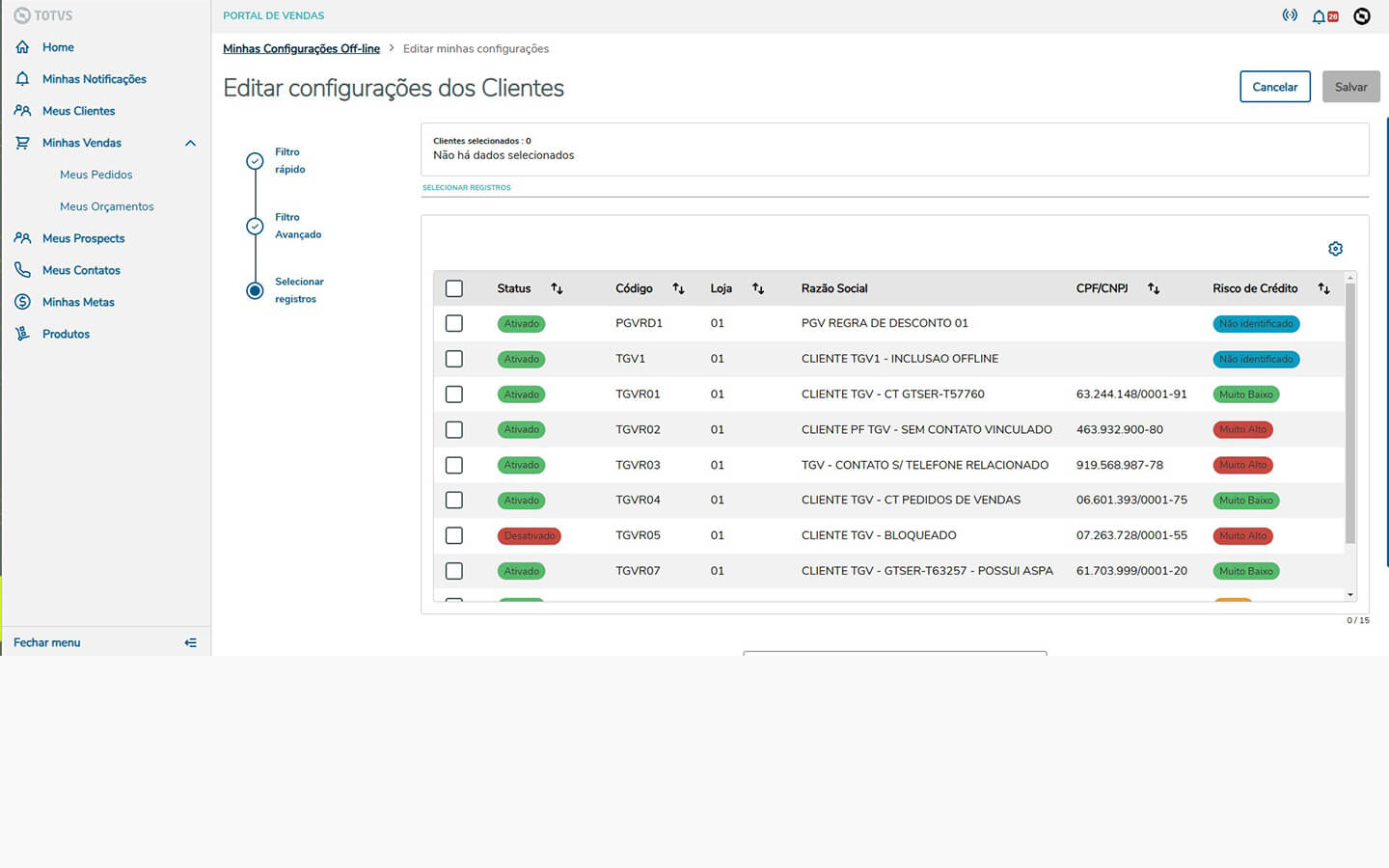Select the checkbox for client TGVR05
1389x868 pixels.
(x=454, y=535)
